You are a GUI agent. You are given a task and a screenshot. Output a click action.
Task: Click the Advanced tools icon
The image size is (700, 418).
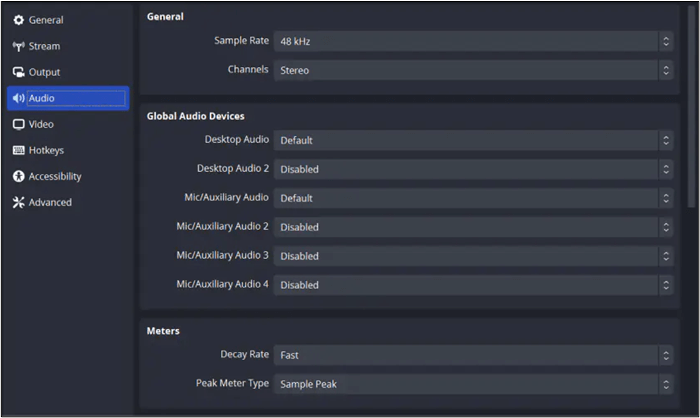18,202
